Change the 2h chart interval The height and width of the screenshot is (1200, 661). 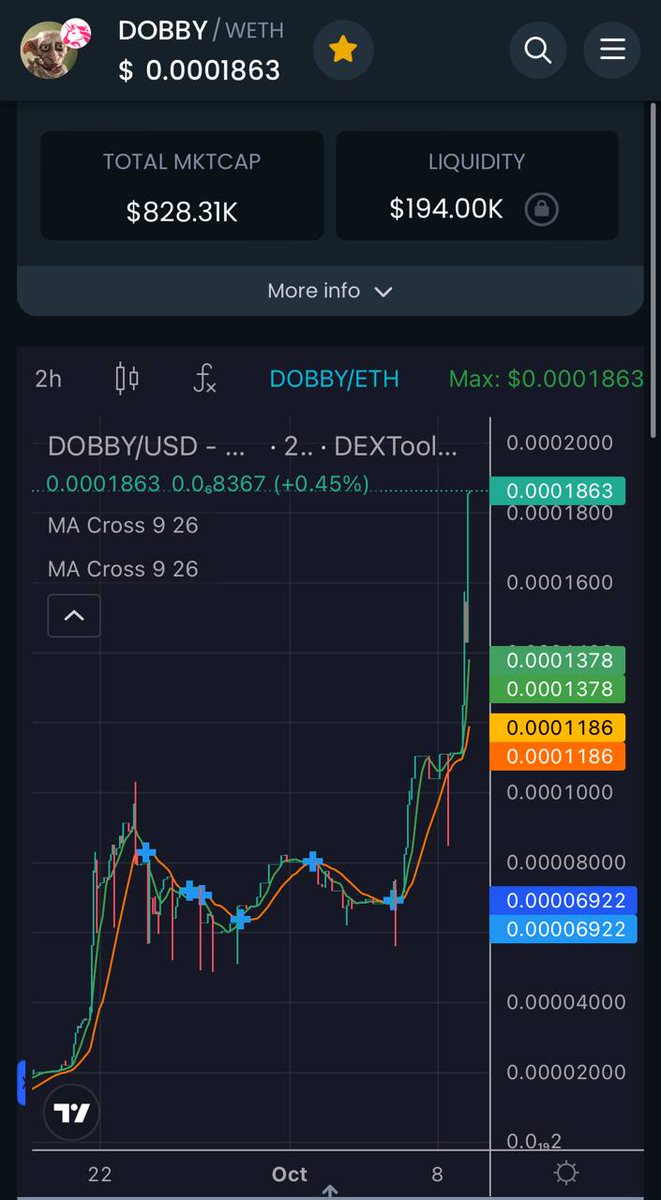(x=48, y=378)
